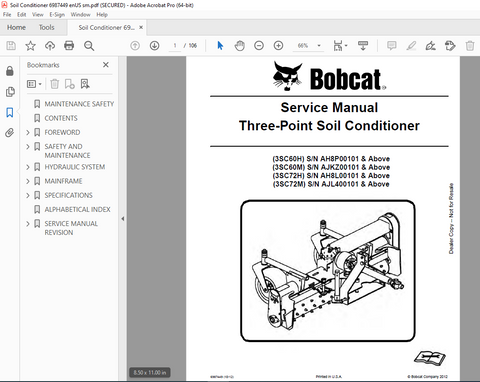This screenshot has width=480, height=382.
Task: Select the Highlight text pen tool
Action: click(x=411, y=46)
